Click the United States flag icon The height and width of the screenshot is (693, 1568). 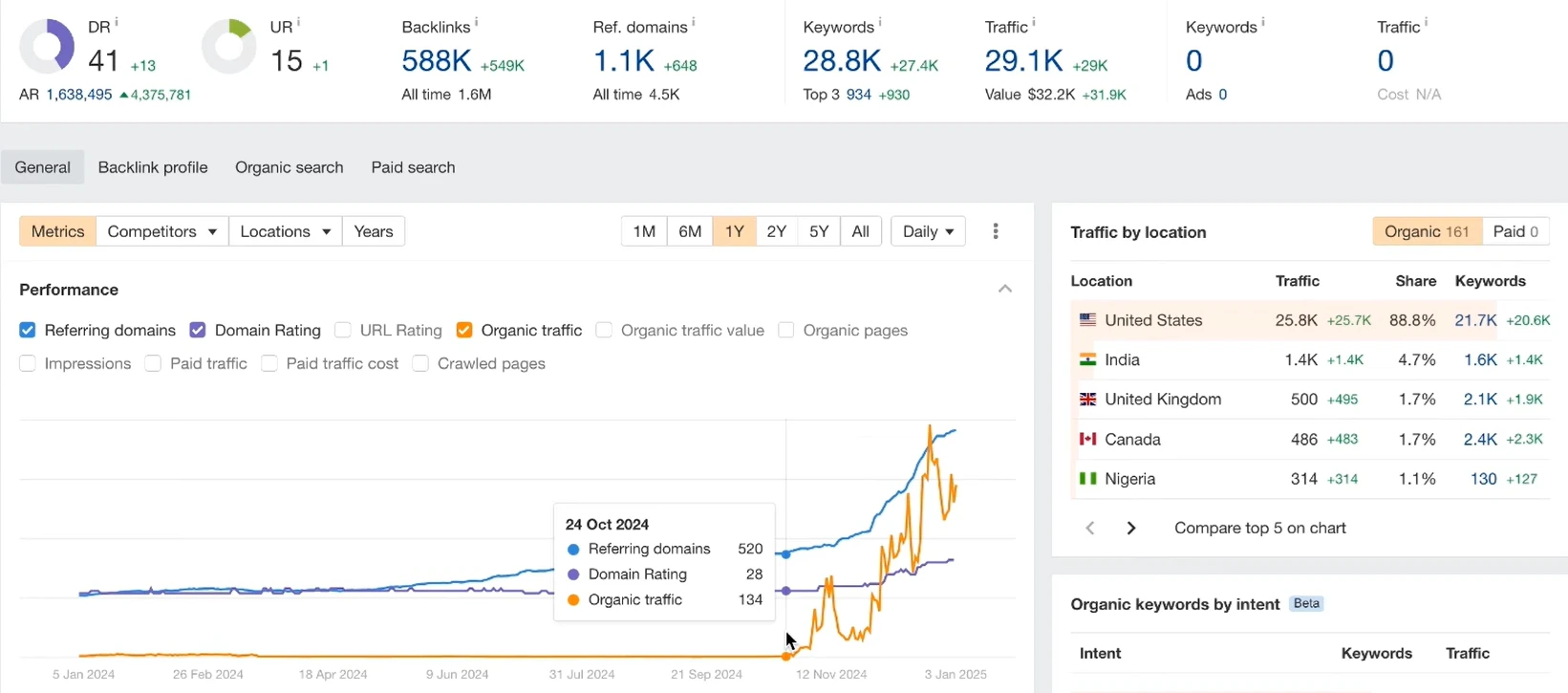[1087, 320]
